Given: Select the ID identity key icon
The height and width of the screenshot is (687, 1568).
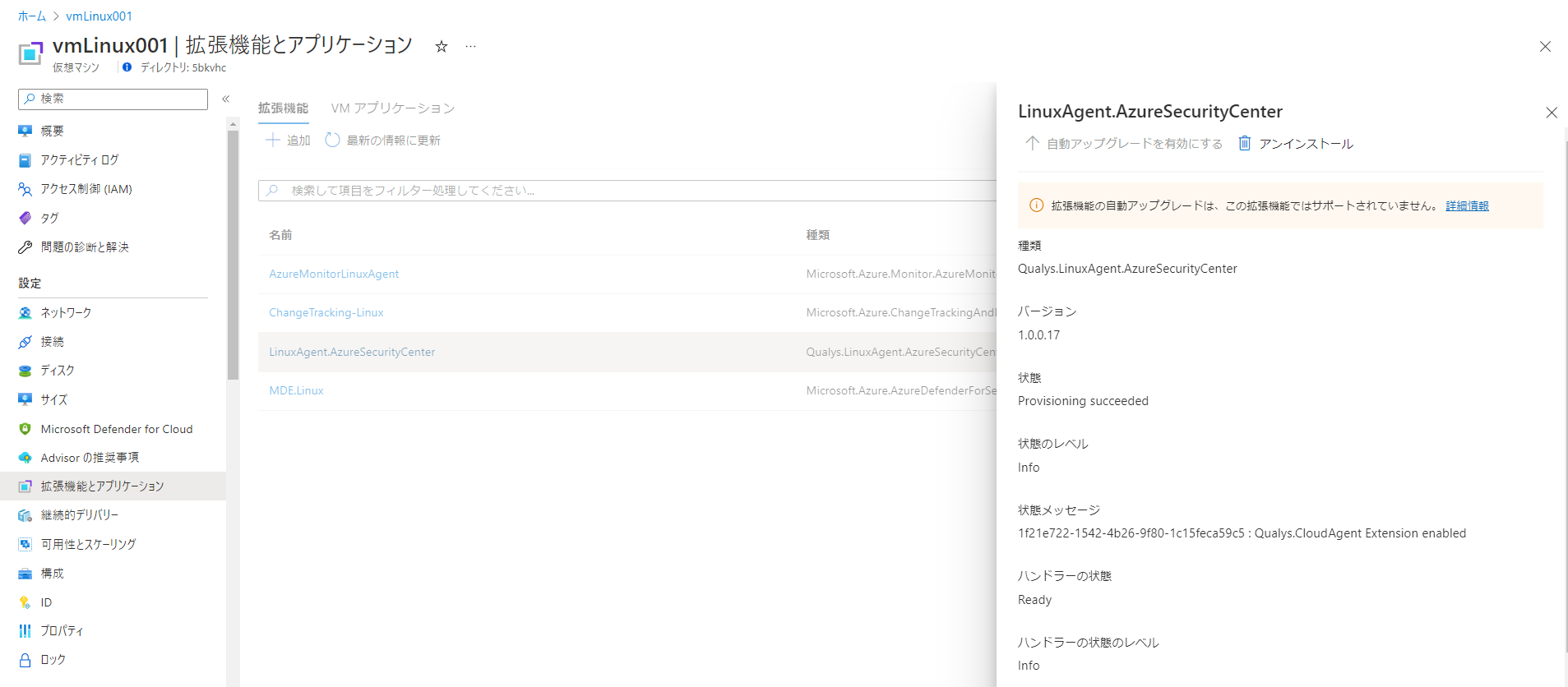Looking at the screenshot, I should [x=25, y=602].
